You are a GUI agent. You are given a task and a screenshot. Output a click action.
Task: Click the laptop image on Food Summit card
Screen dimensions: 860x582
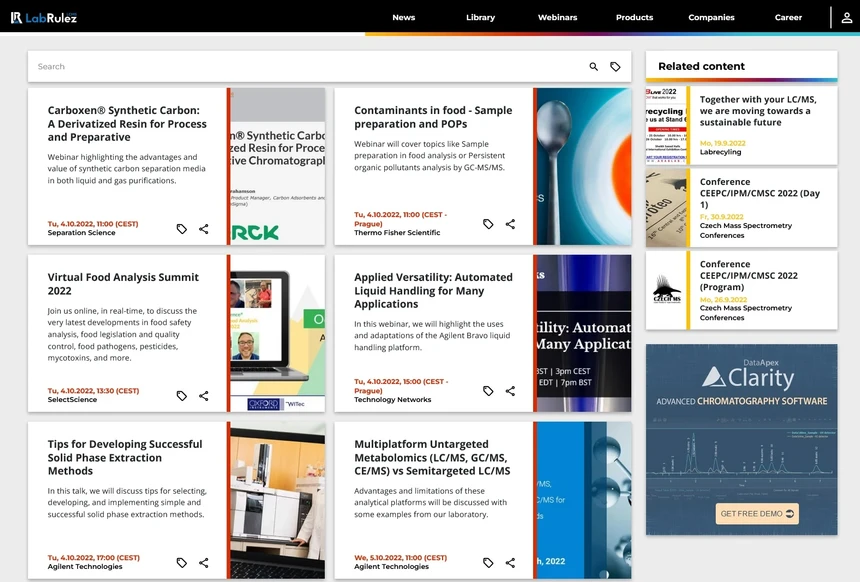(278, 333)
